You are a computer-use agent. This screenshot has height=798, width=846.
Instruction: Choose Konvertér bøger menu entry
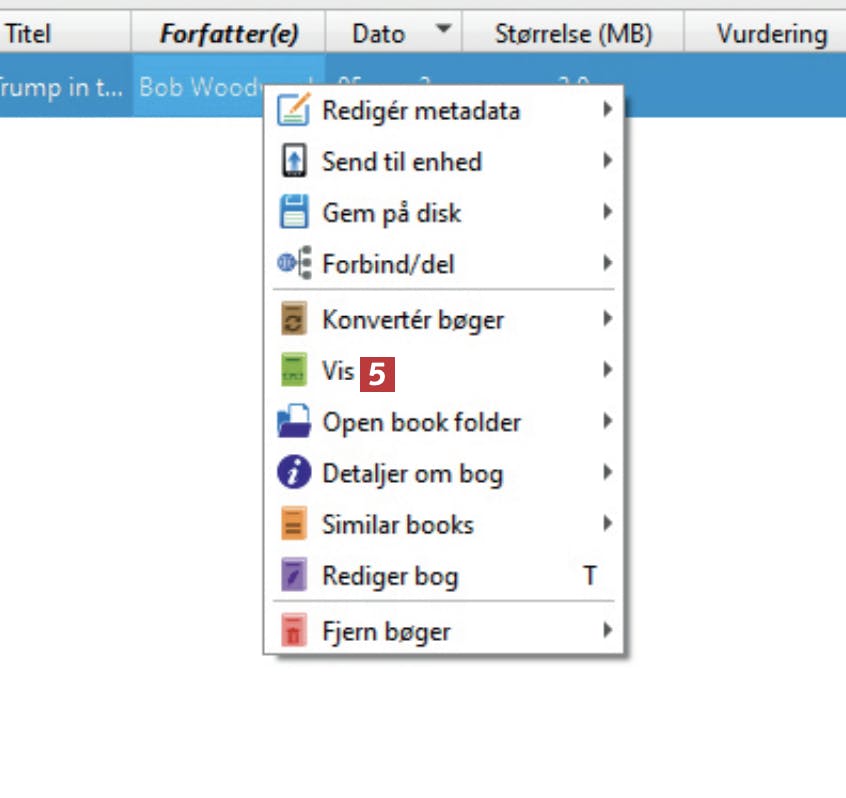[413, 320]
